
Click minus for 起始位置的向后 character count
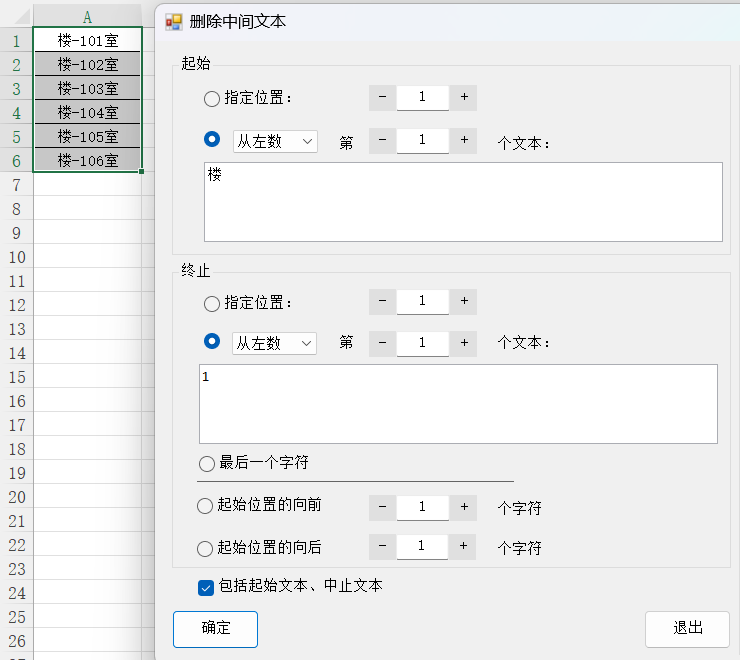point(382,546)
